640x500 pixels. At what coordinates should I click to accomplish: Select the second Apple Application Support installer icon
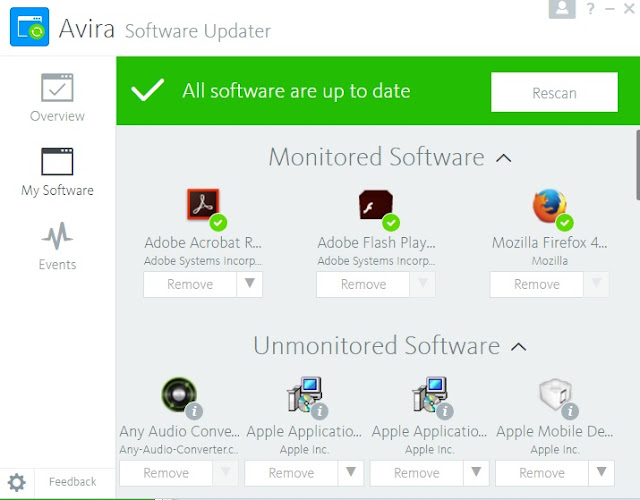point(430,394)
